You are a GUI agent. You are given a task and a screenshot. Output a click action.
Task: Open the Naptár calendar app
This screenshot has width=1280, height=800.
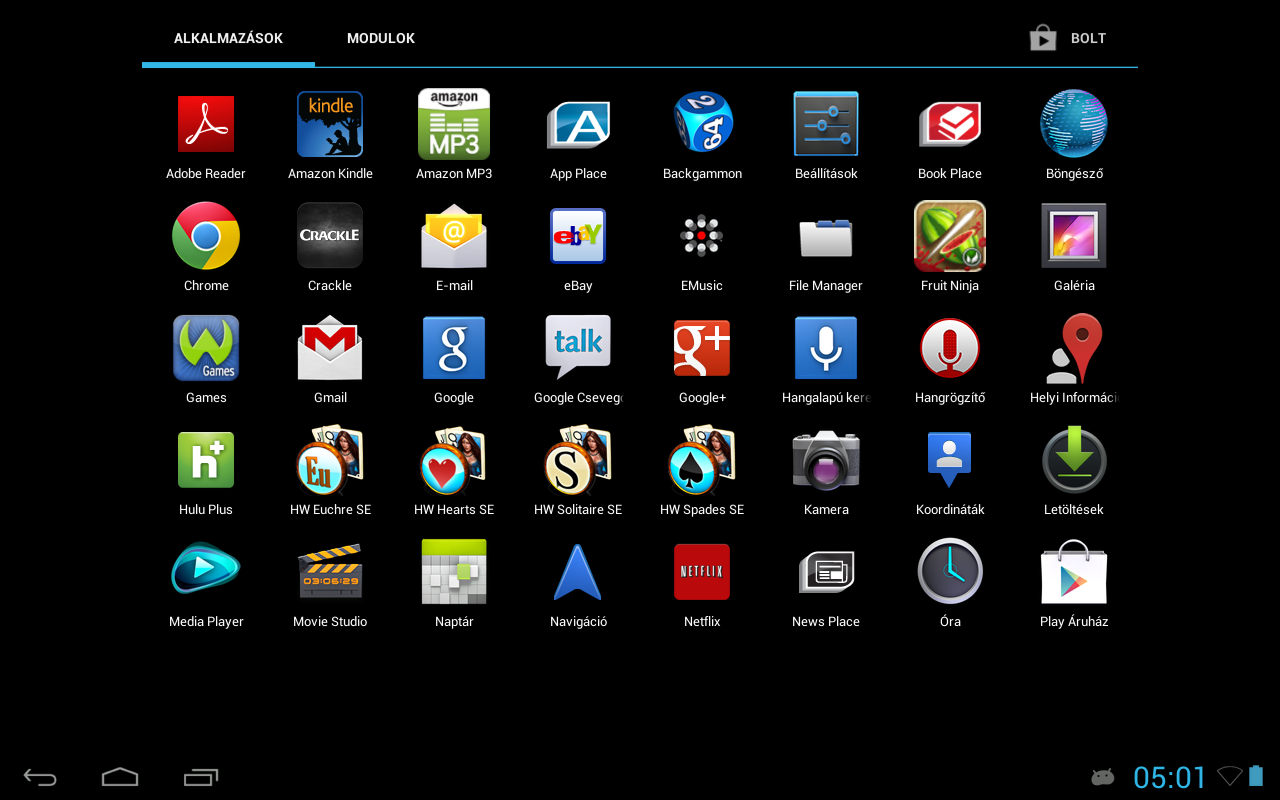454,572
